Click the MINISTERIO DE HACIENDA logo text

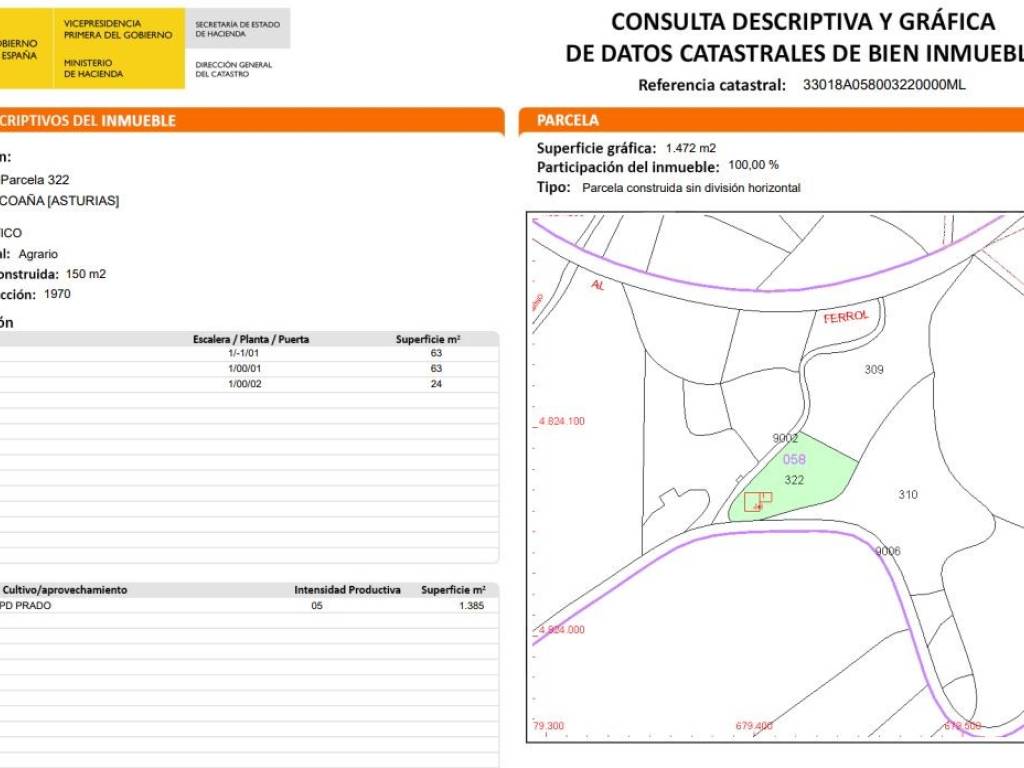93,69
